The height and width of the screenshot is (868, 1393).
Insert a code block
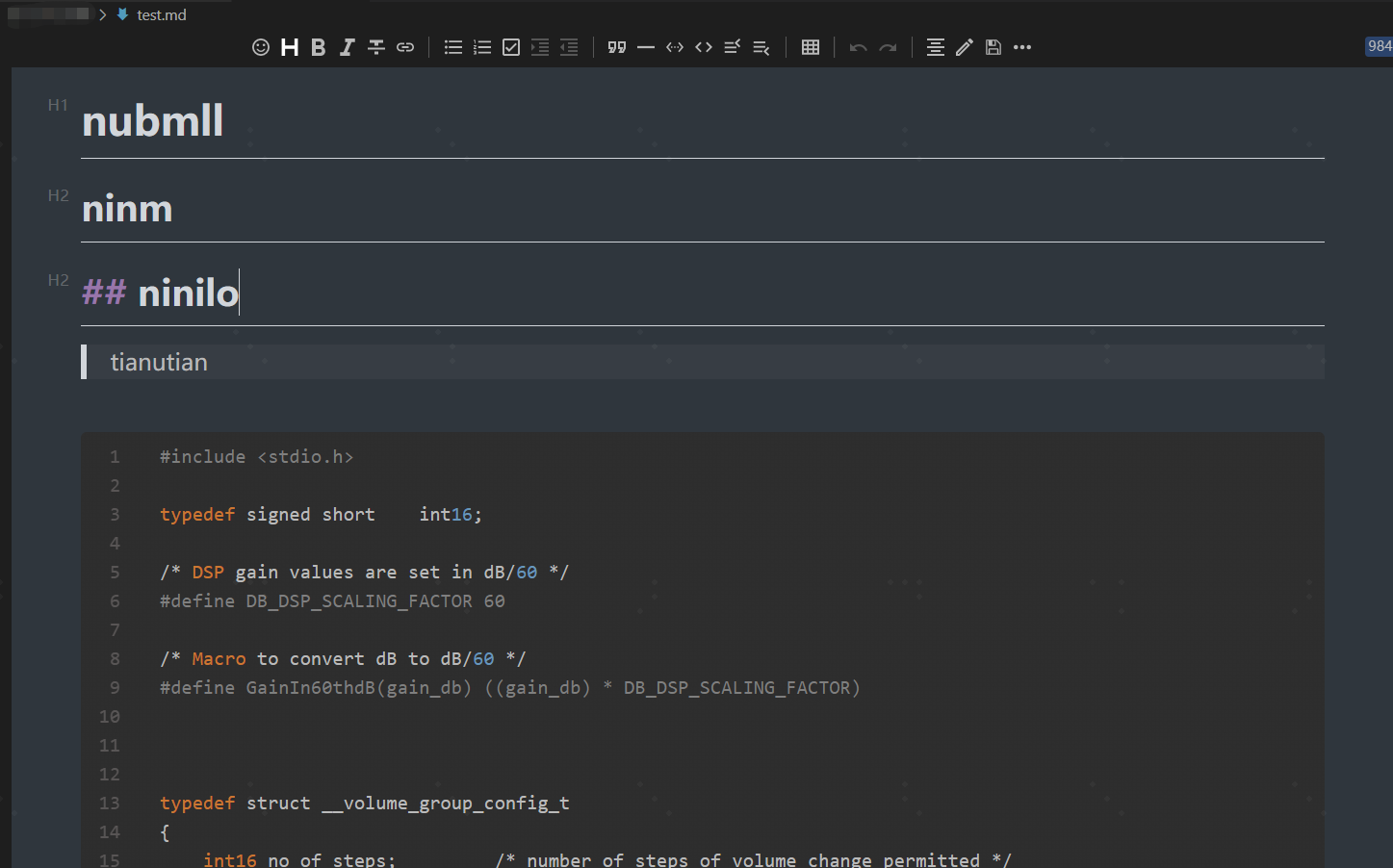click(x=675, y=47)
